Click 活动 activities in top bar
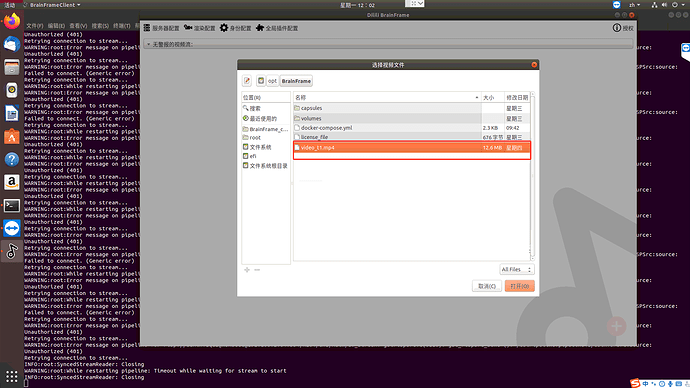The width and height of the screenshot is (690, 388). coord(10,5)
